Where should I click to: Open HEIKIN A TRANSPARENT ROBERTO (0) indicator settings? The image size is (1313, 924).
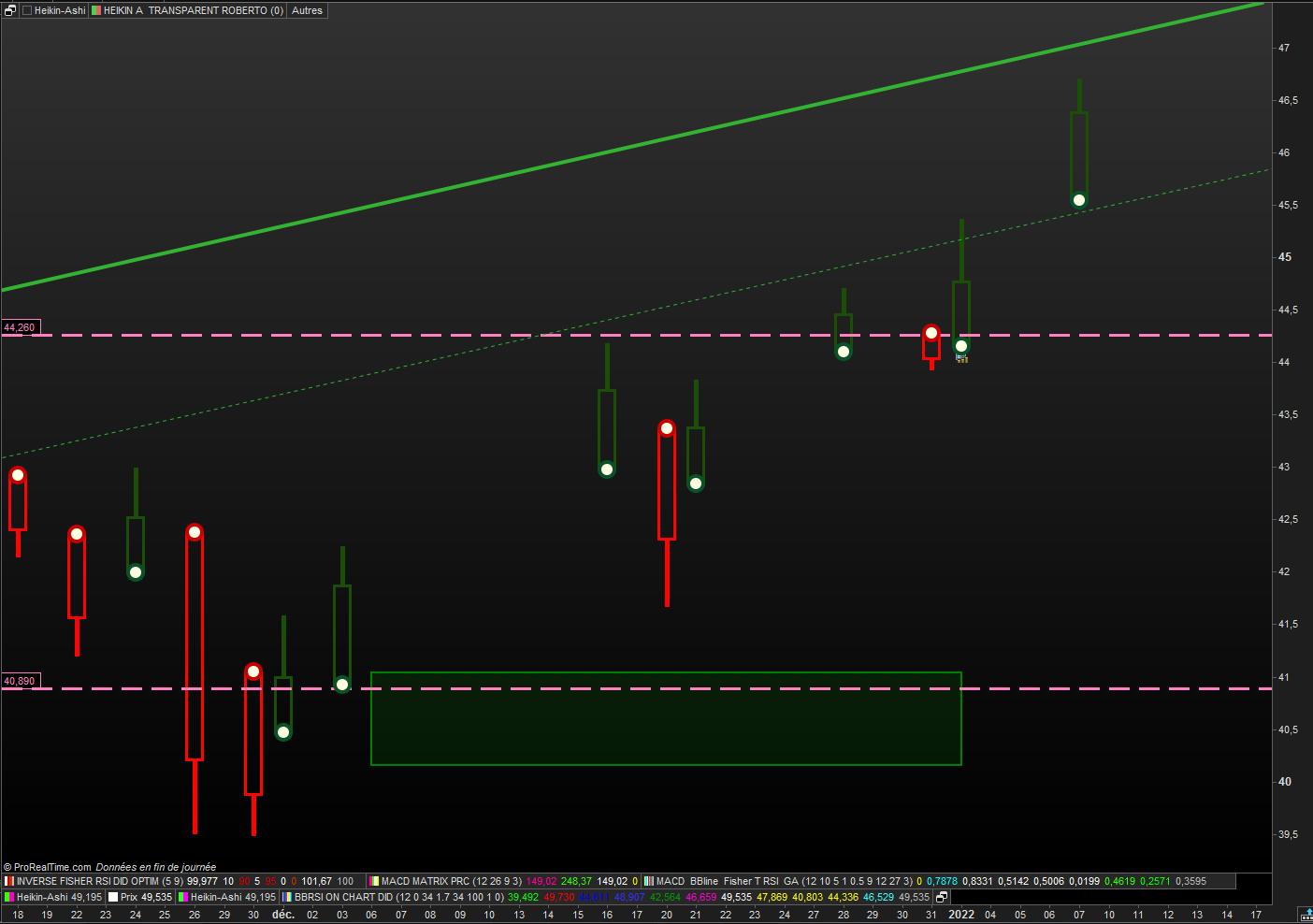[x=194, y=10]
